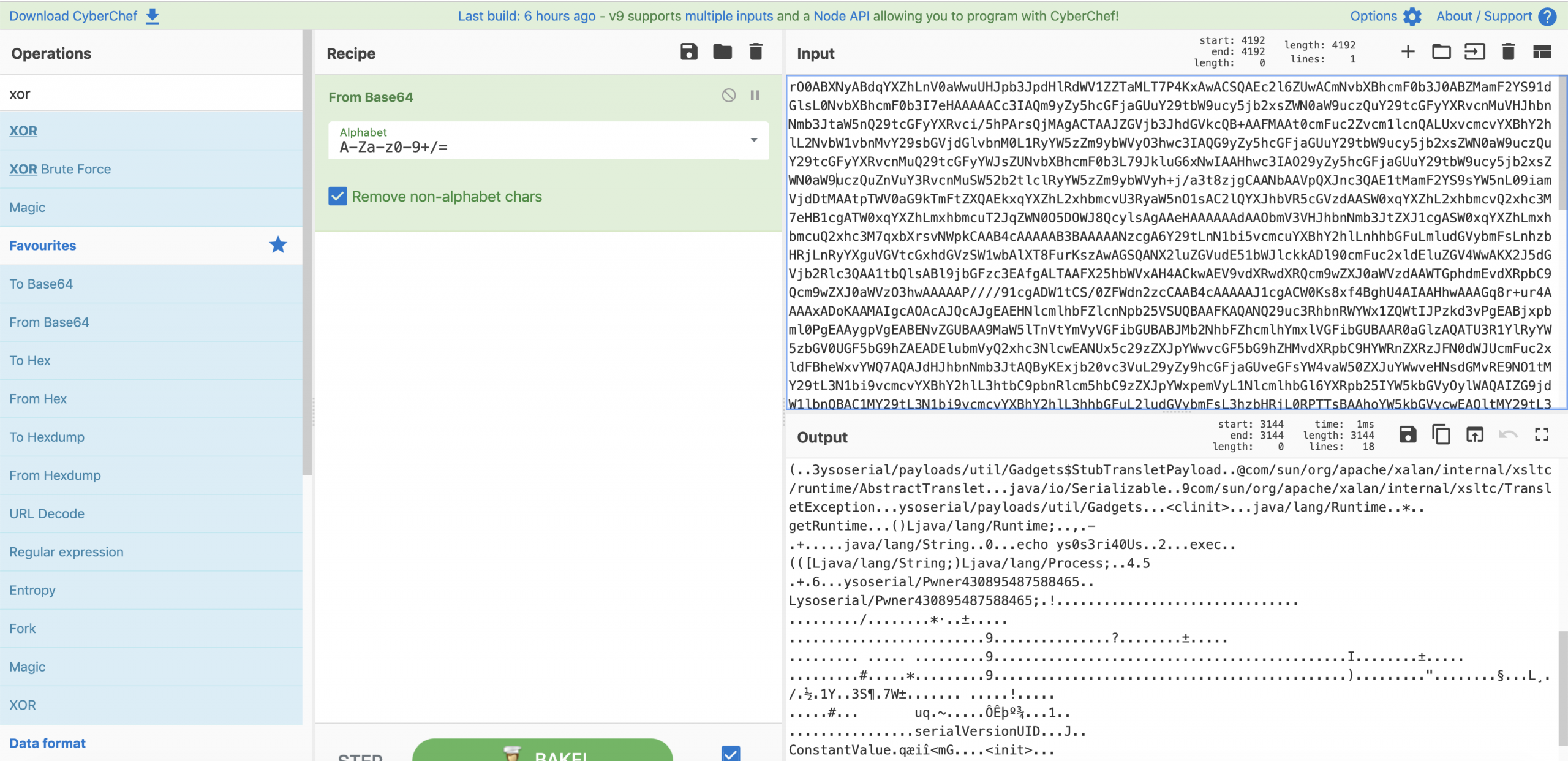Select From Hexdump operation

point(151,475)
